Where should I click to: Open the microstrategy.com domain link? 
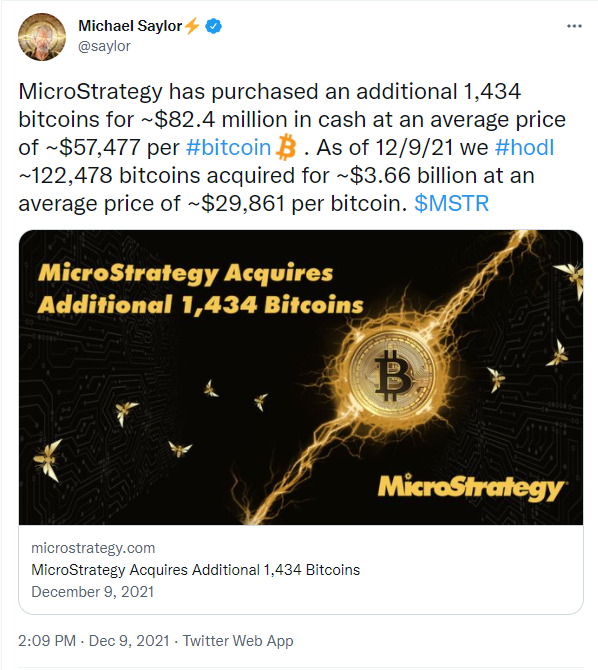(93, 548)
